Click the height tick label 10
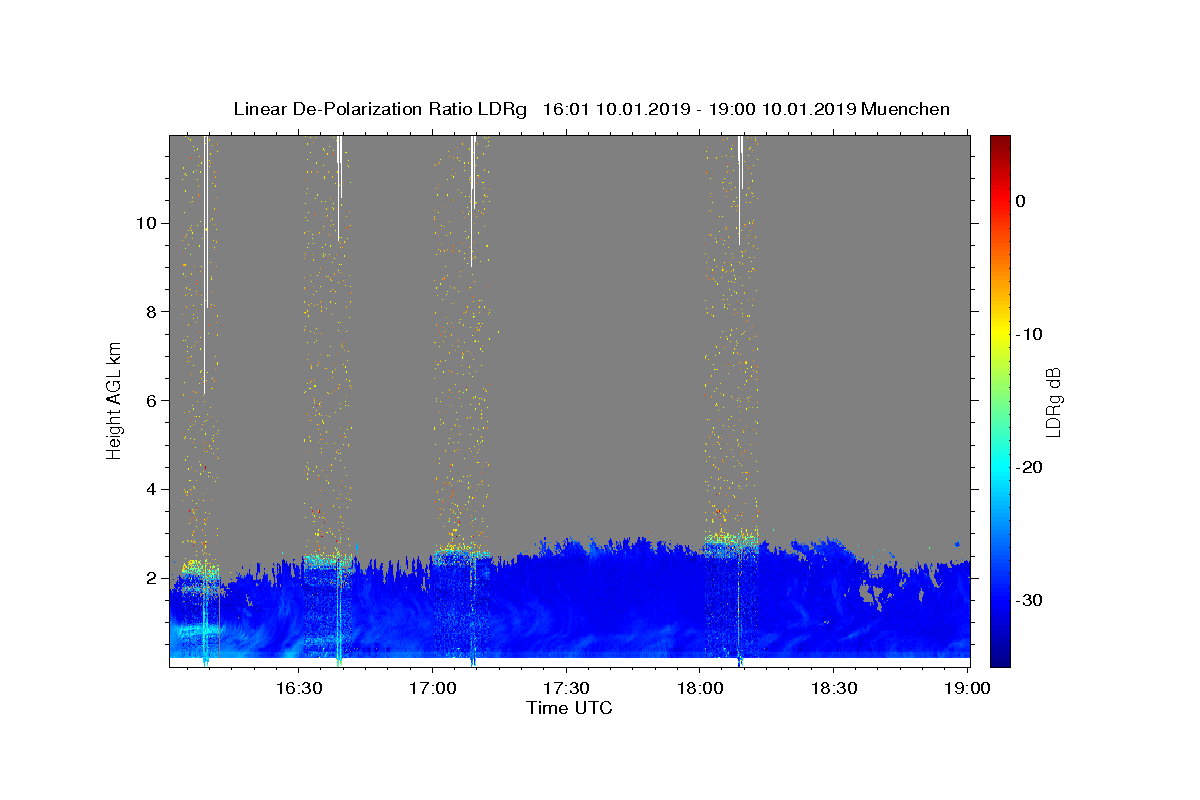Viewport: 1200px width, 800px height. [x=145, y=222]
